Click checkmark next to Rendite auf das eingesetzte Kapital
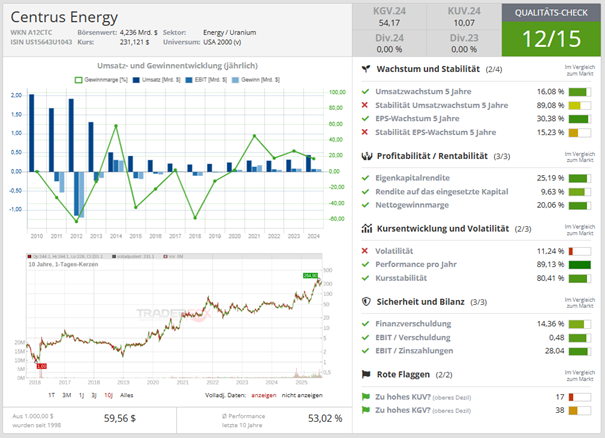This screenshot has width=605, height=438. tap(365, 192)
